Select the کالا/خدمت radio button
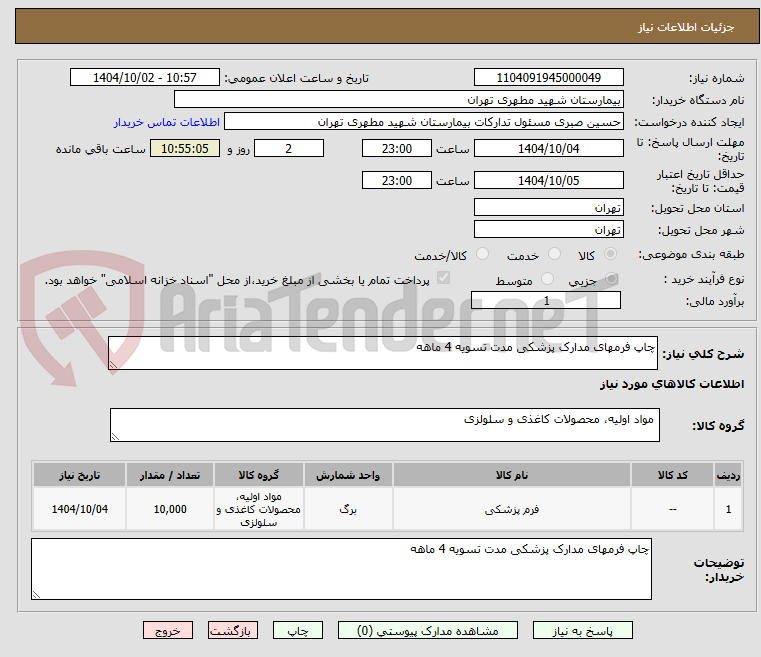Screen dimensions: 761x657 [x=482, y=254]
